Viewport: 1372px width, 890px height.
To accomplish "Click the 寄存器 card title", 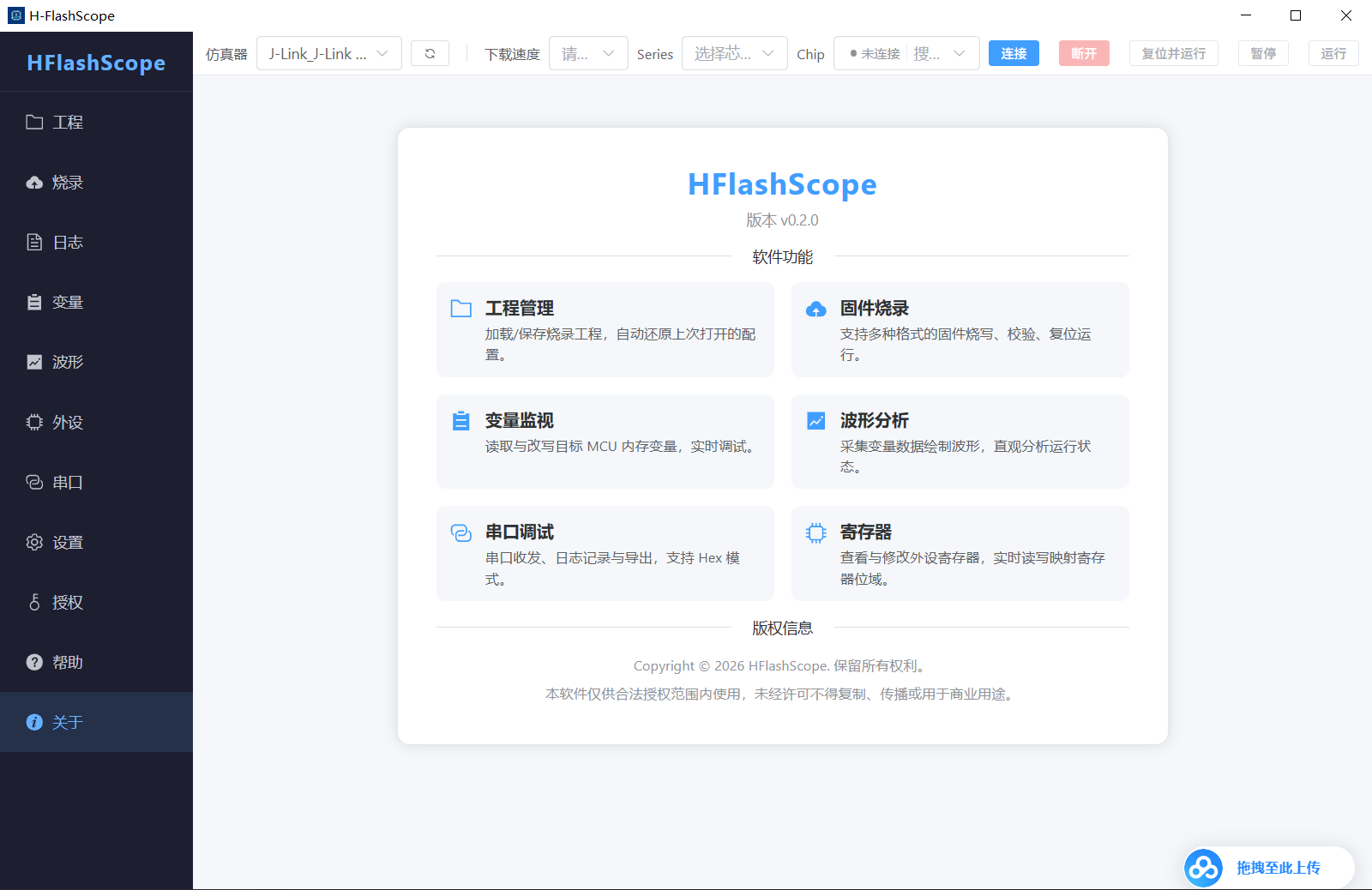I will point(866,532).
